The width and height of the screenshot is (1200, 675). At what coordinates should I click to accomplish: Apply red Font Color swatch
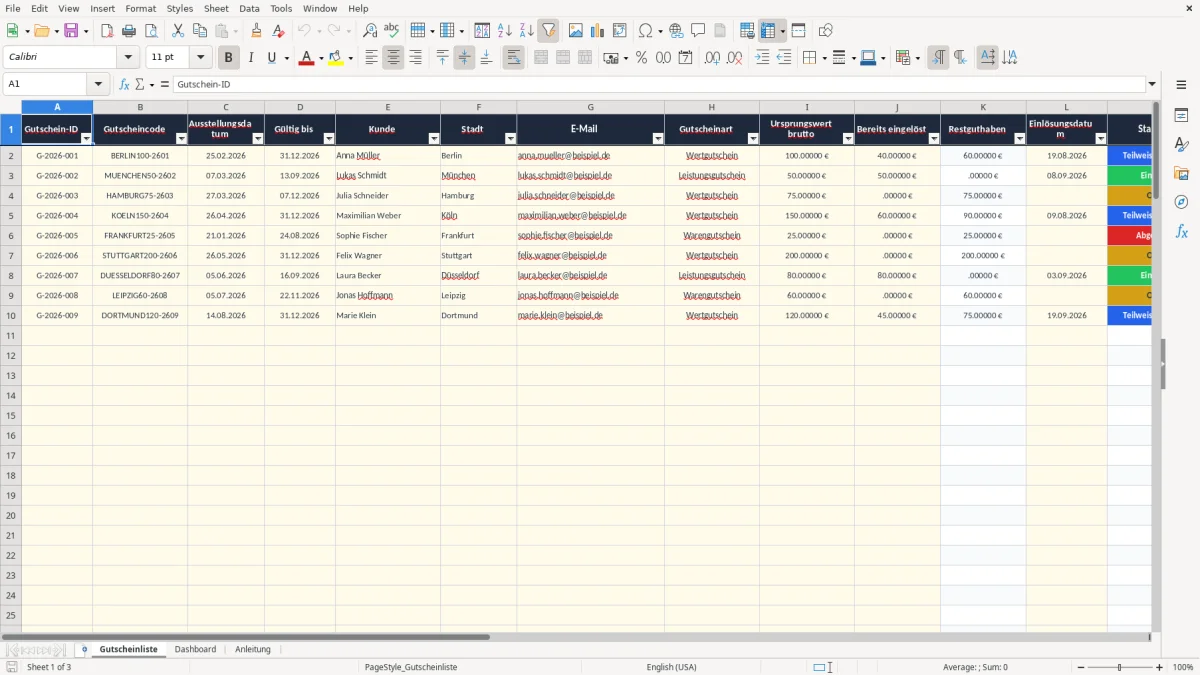[306, 58]
